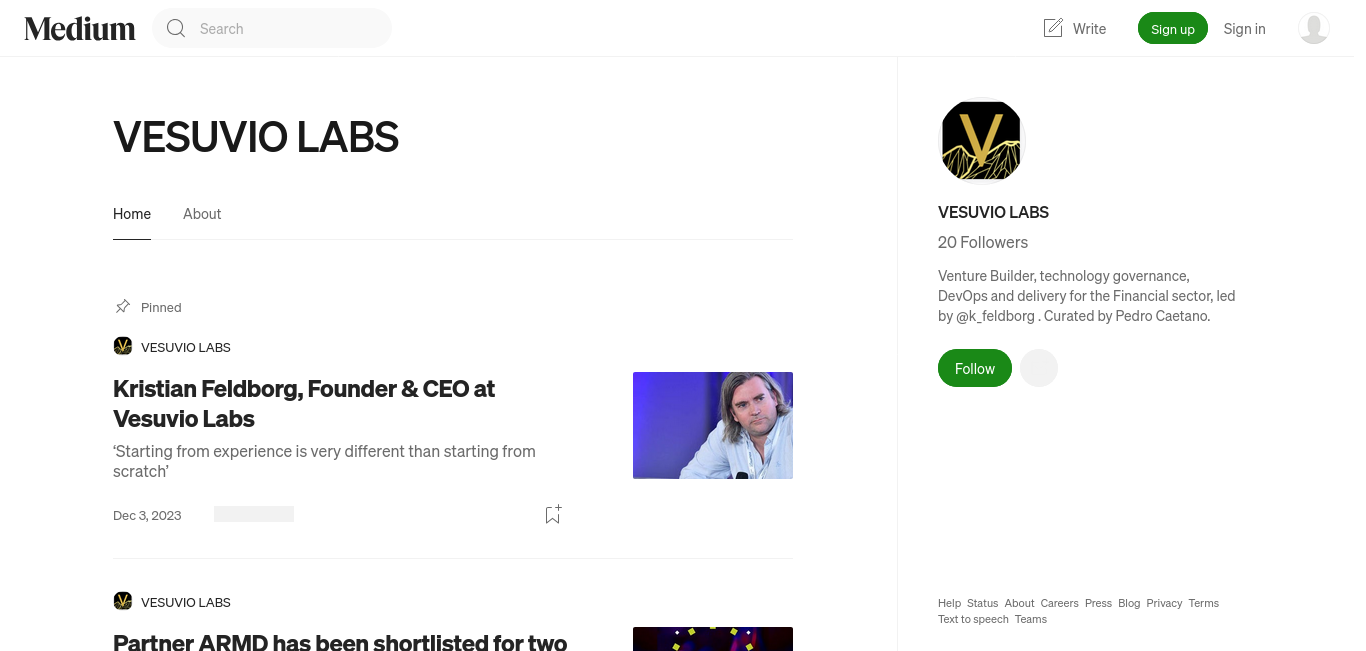
Task: Select the Home tab
Action: tap(132, 214)
